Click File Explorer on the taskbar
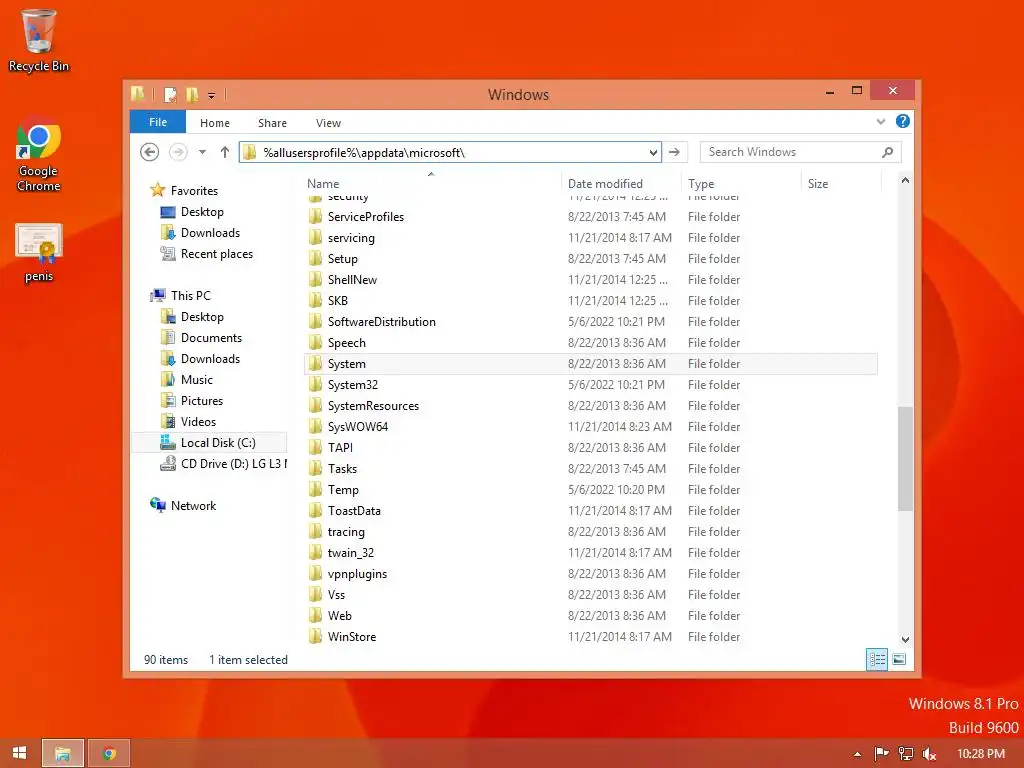Viewport: 1024px width, 768px height. tap(63, 753)
